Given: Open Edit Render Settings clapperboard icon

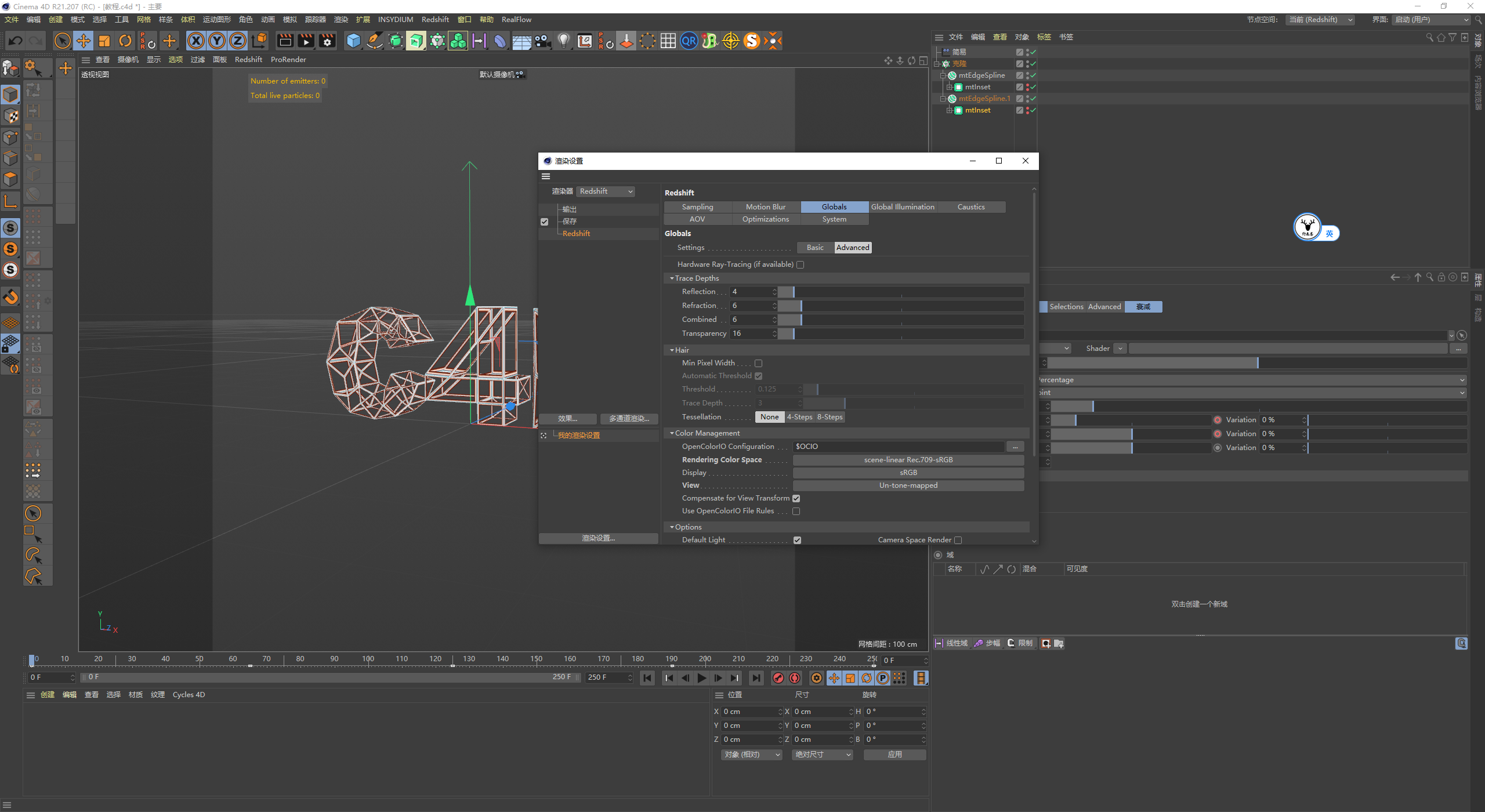Looking at the screenshot, I should 328,41.
